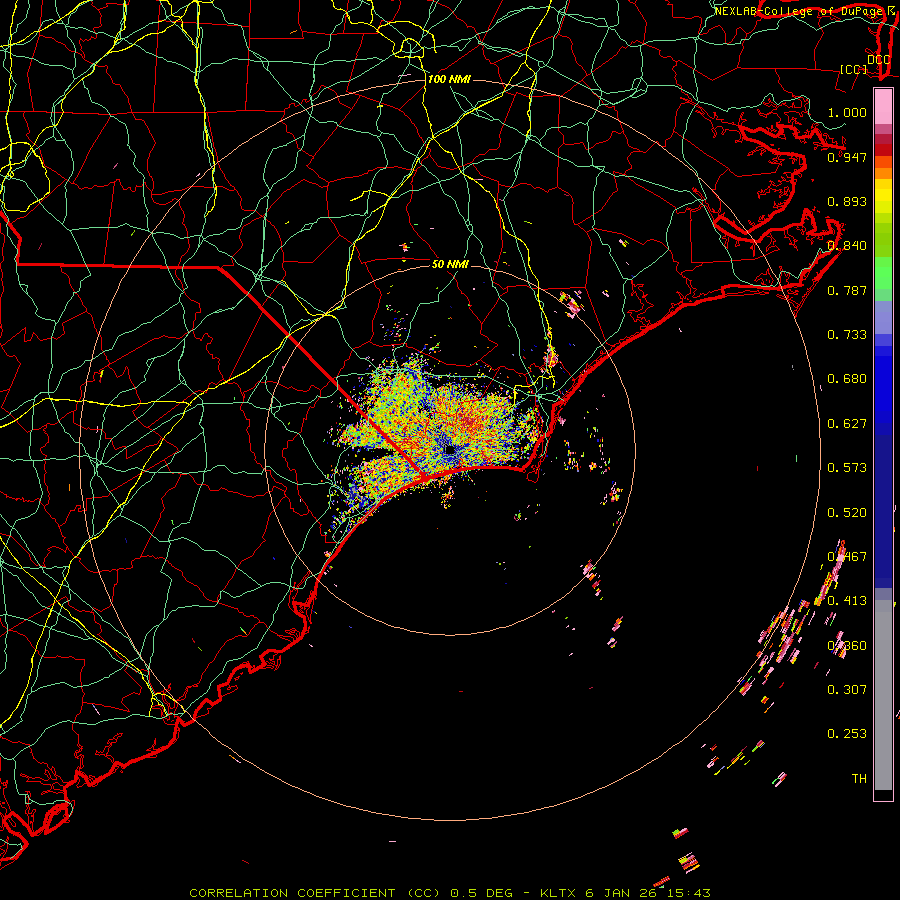The image size is (900, 900).
Task: Click the Correlation Coefficient caption at the bottom
Action: coord(450,893)
